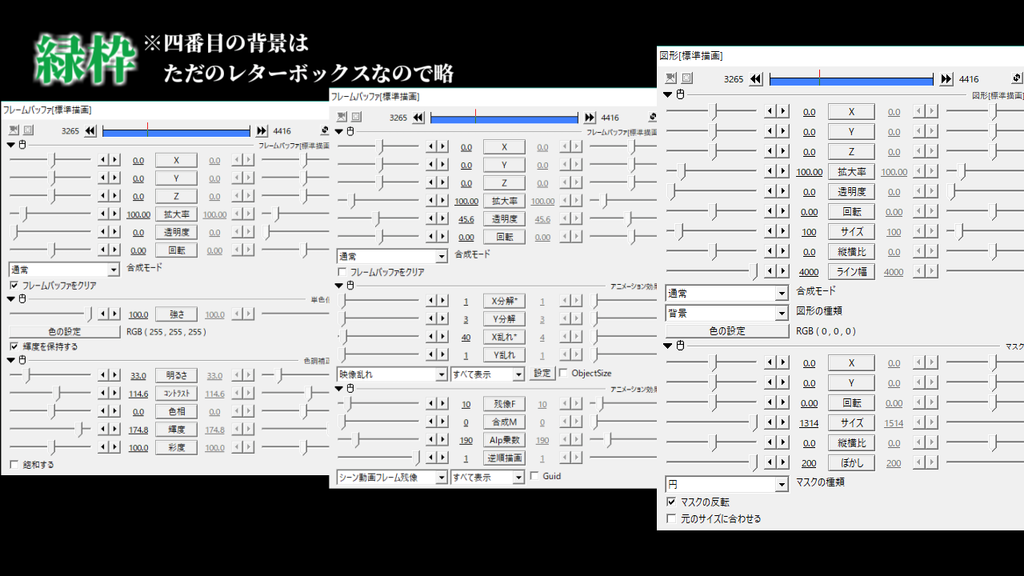Click the jump-to-start arrows in the left フレームバッファ dialog
Viewport: 1024px width, 576px height.
88,130
